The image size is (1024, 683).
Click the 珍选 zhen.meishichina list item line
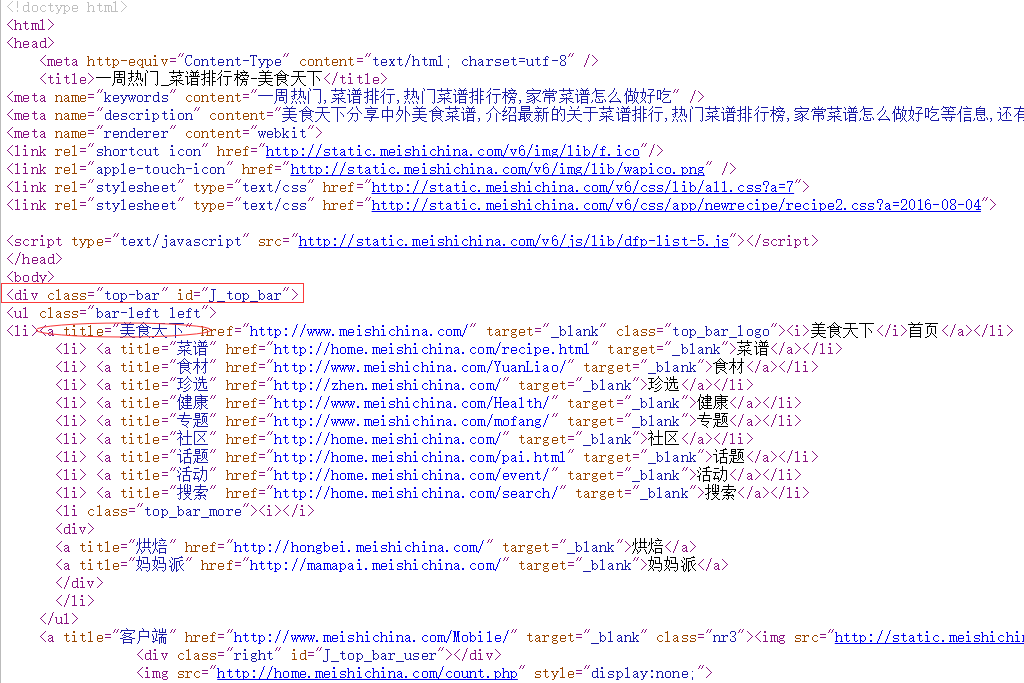click(404, 385)
